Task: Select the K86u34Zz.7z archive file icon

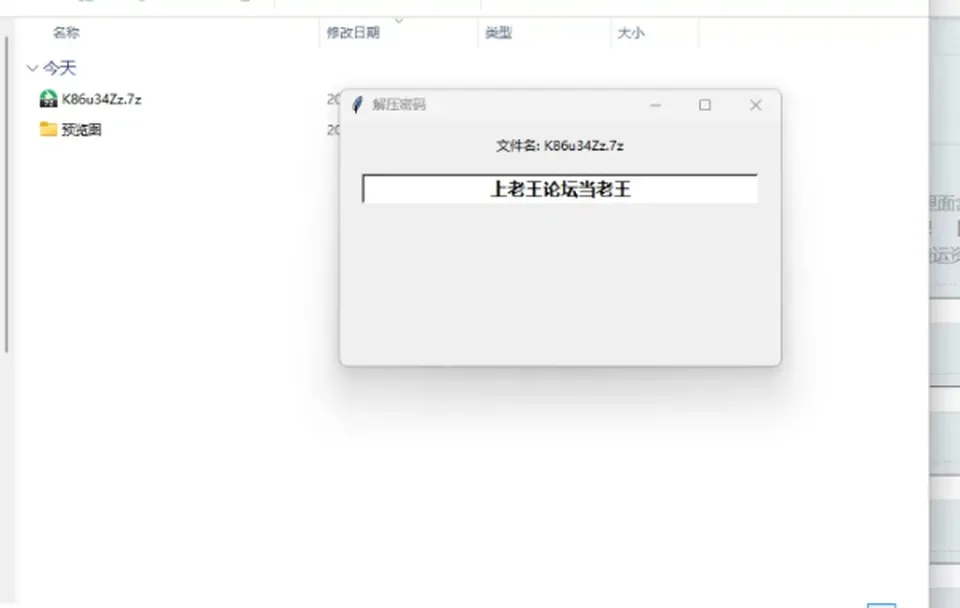Action: [48, 99]
